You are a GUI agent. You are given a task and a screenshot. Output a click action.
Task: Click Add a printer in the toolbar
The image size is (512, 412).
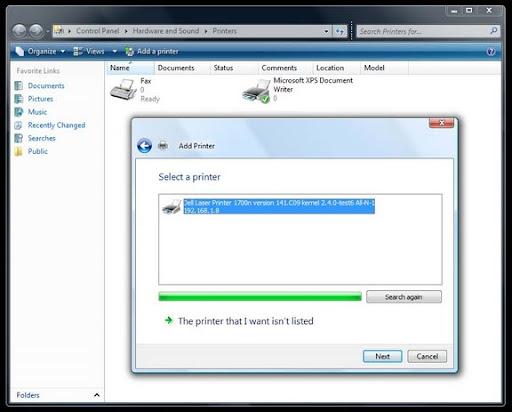pos(152,51)
